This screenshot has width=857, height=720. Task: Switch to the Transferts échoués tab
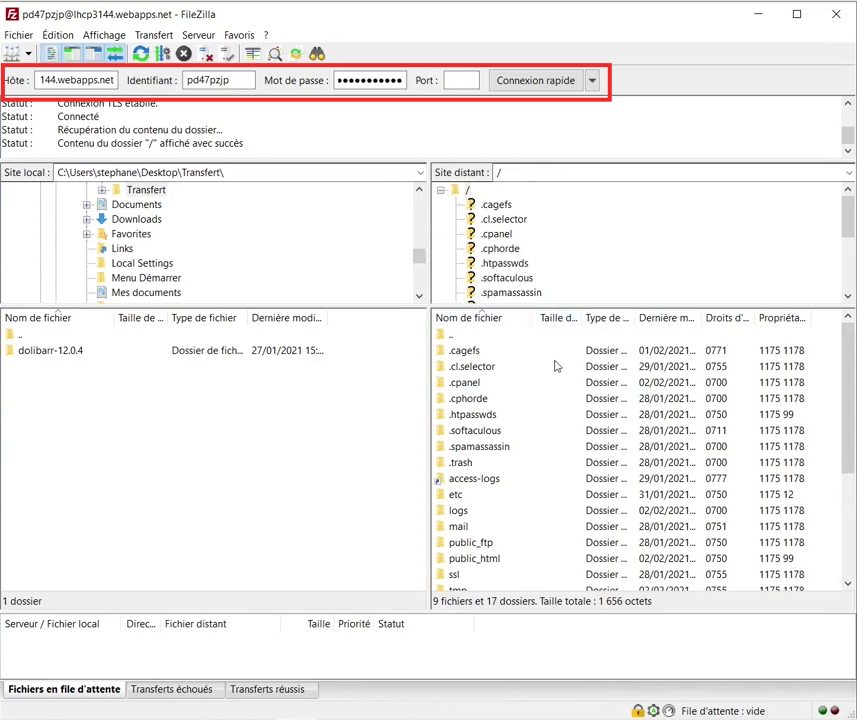click(x=172, y=689)
